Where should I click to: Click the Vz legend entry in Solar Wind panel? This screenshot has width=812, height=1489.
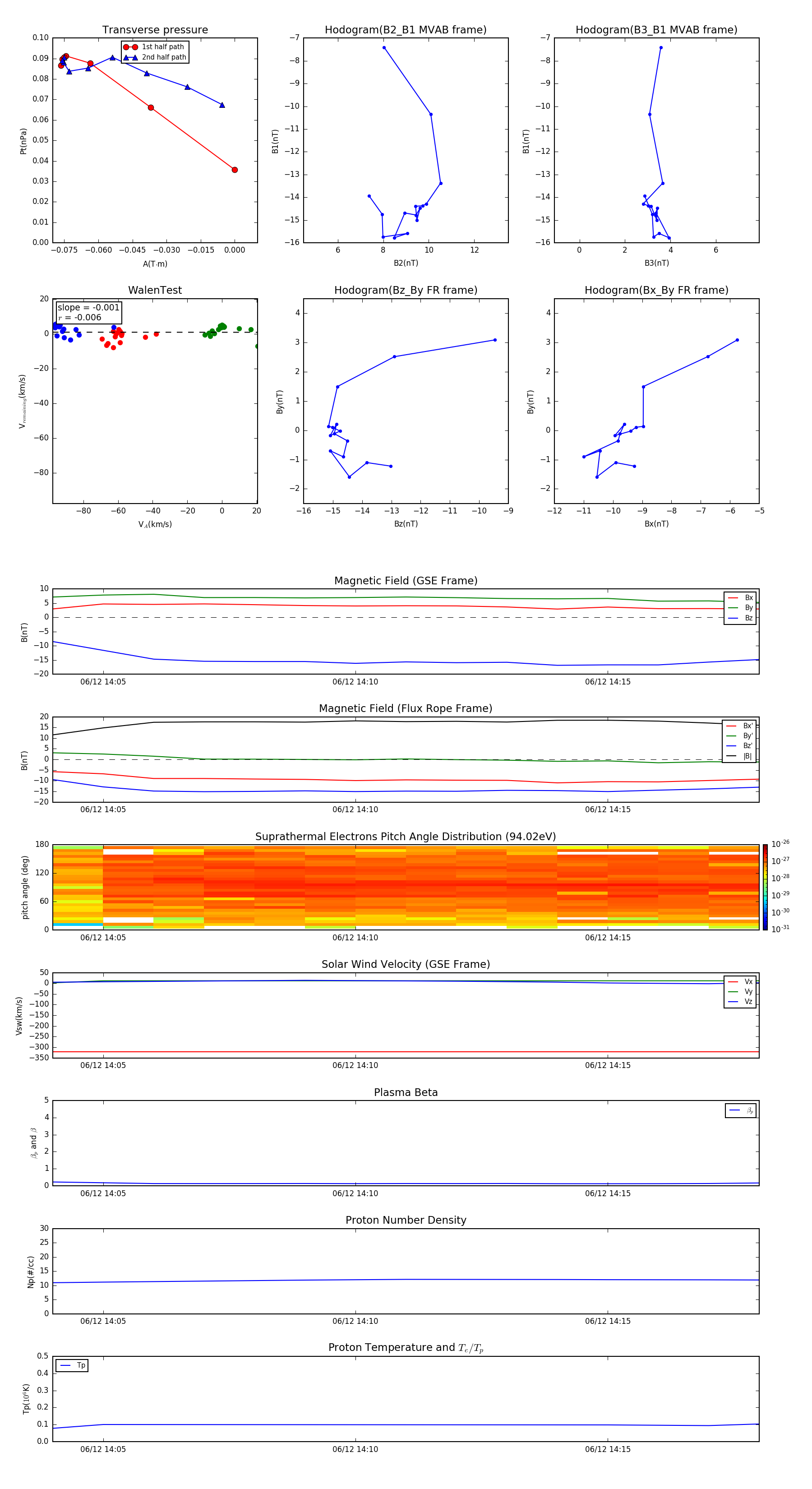point(740,1001)
